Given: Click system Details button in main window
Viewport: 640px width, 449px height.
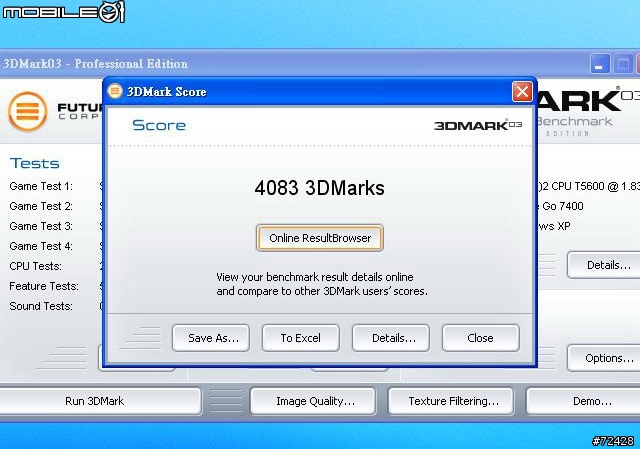Looking at the screenshot, I should (x=604, y=265).
